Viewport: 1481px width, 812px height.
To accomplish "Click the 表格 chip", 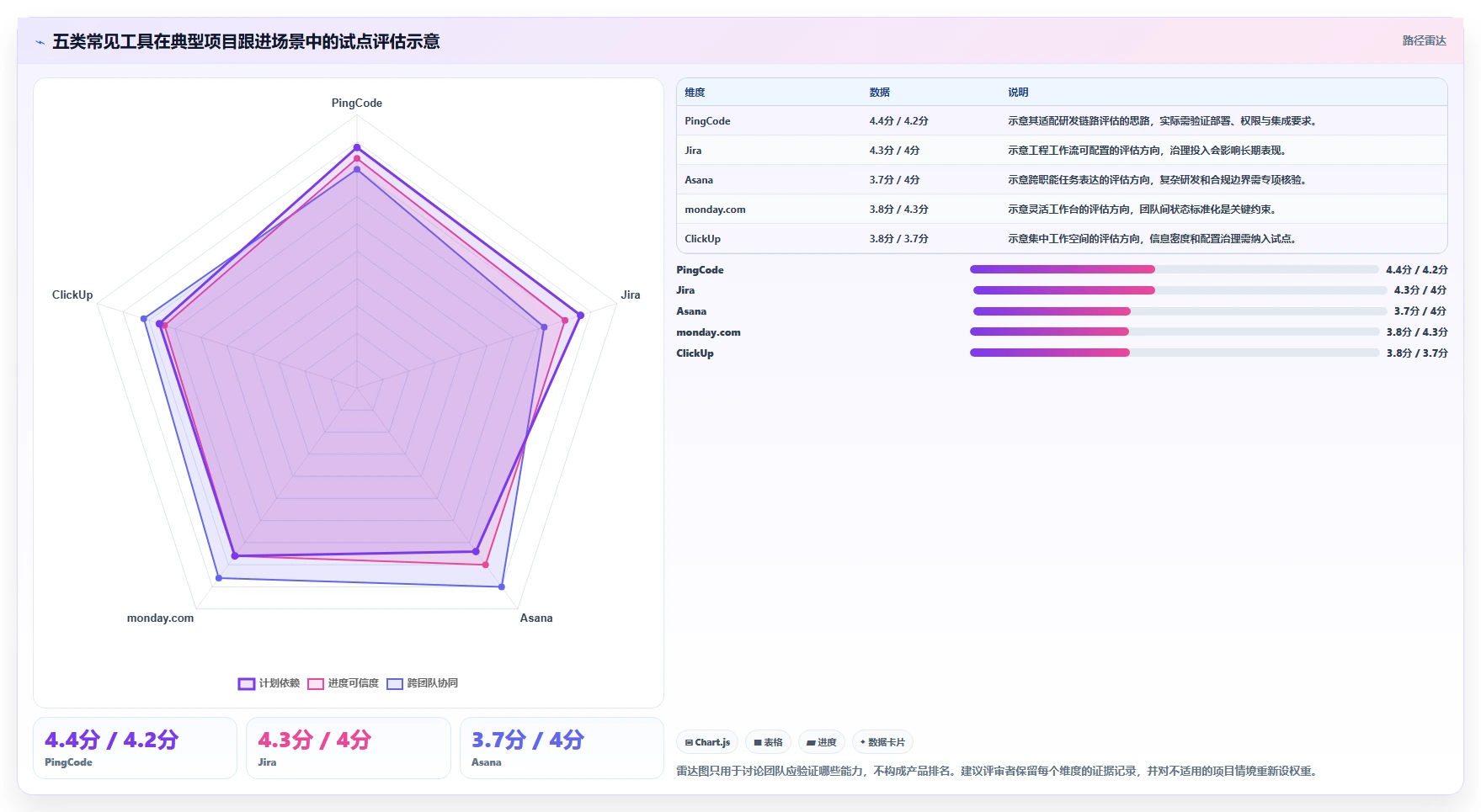I will coord(768,742).
